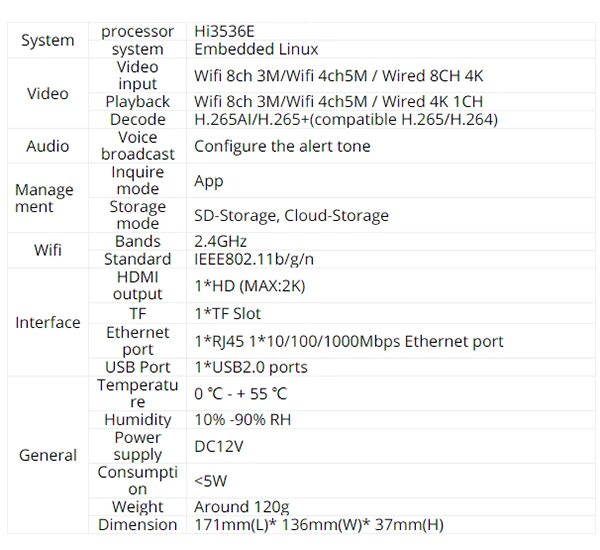Click the Interface category cell
Viewport: 600px width, 550px height.
tap(47, 322)
